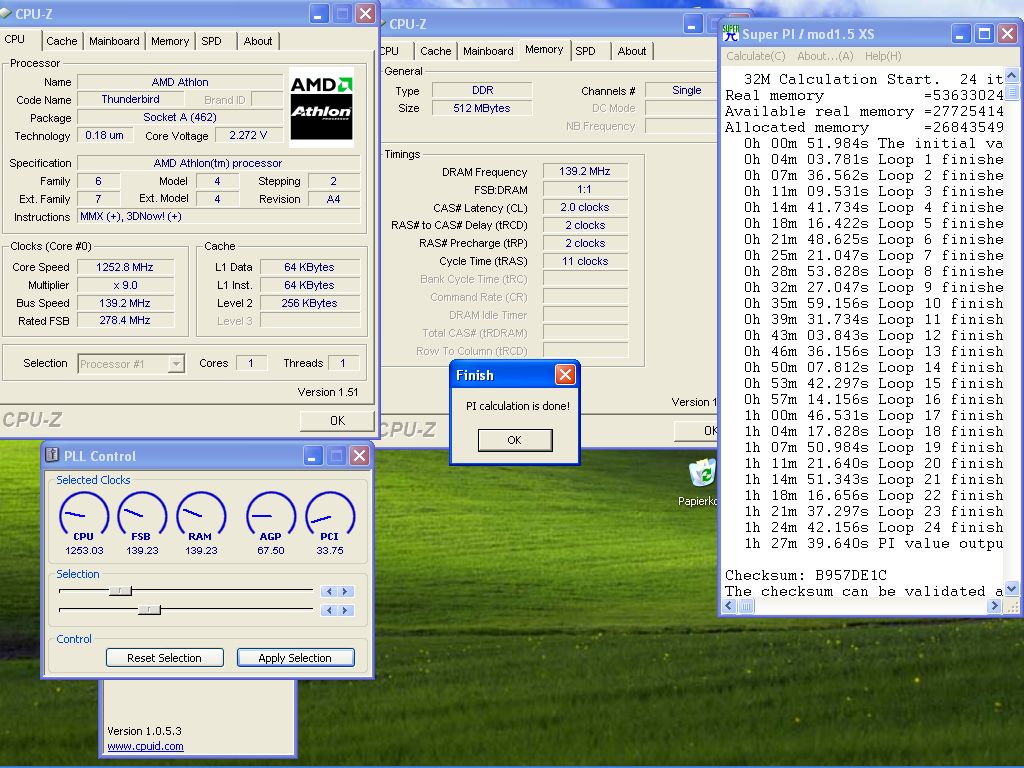Switch to the Cache tab in front CPU-Z
This screenshot has height=768, width=1024.
point(61,41)
